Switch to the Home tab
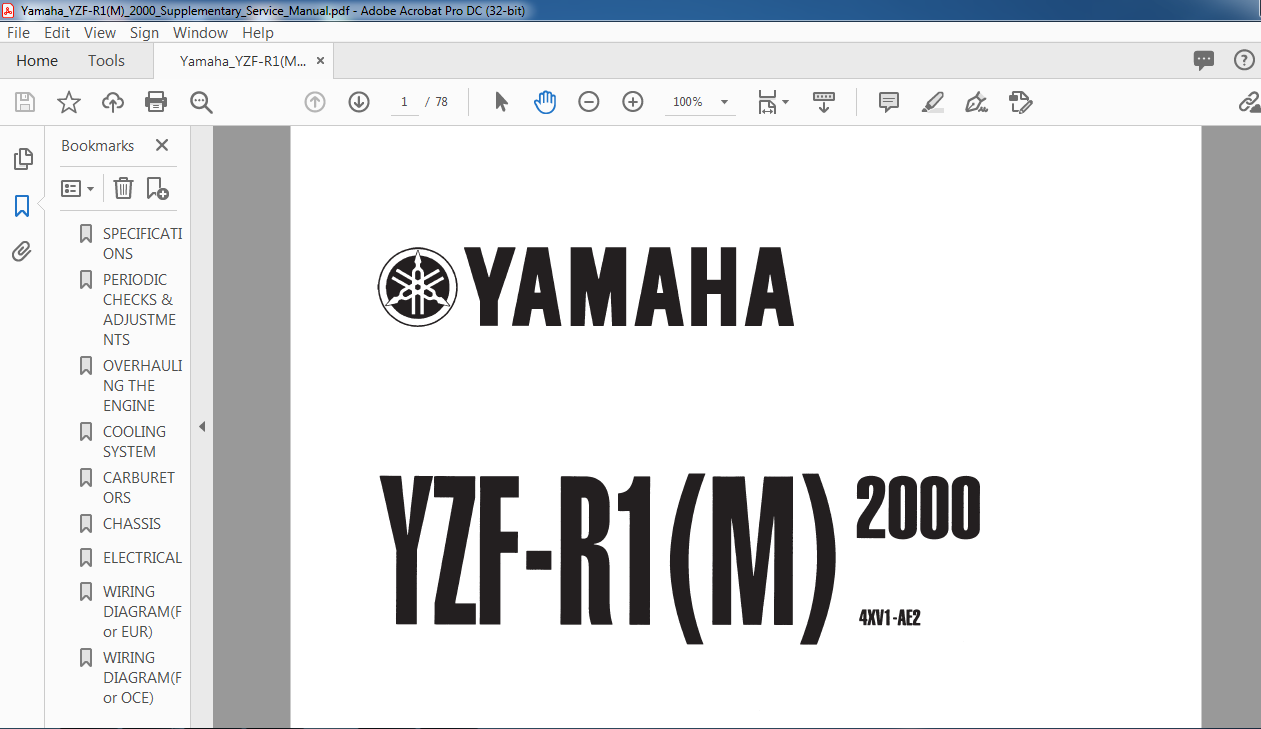 [x=37, y=61]
